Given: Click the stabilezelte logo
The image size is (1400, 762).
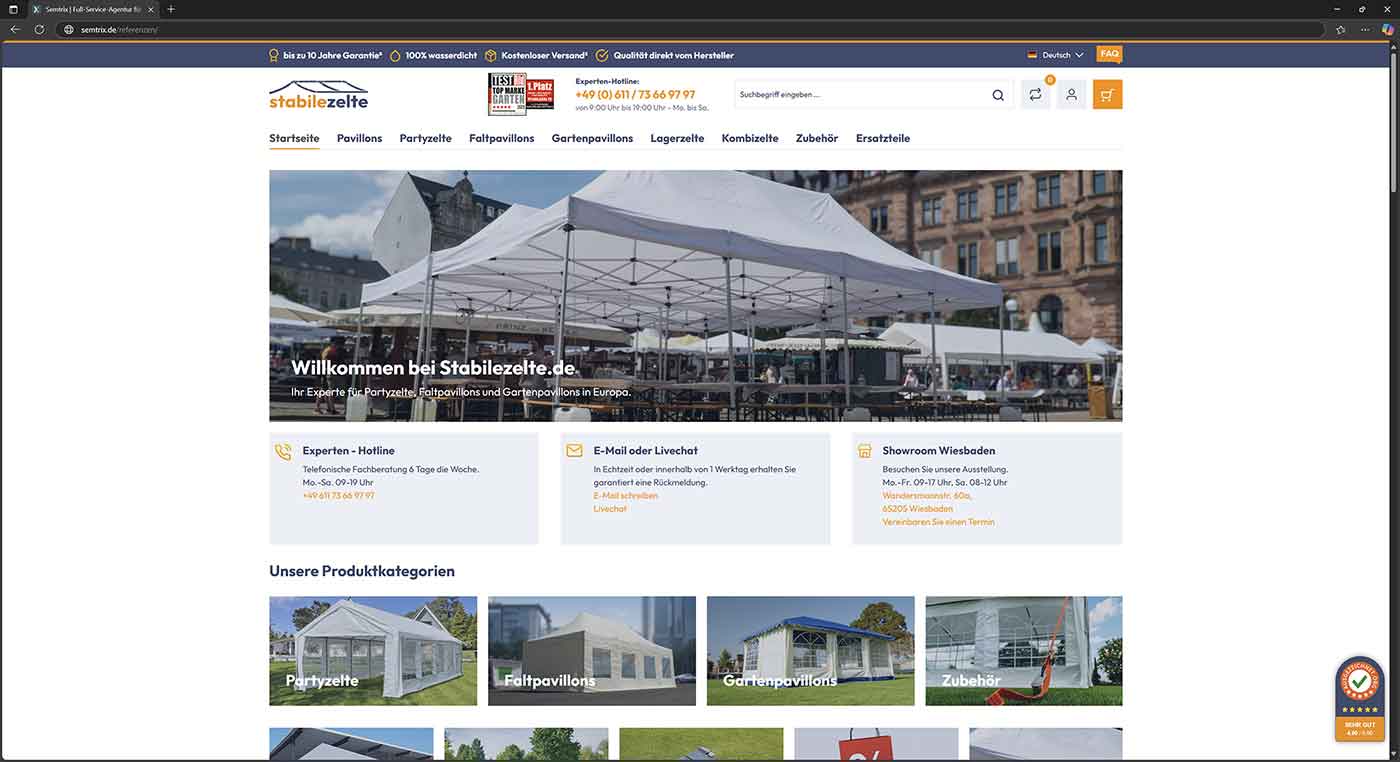Looking at the screenshot, I should pyautogui.click(x=318, y=95).
